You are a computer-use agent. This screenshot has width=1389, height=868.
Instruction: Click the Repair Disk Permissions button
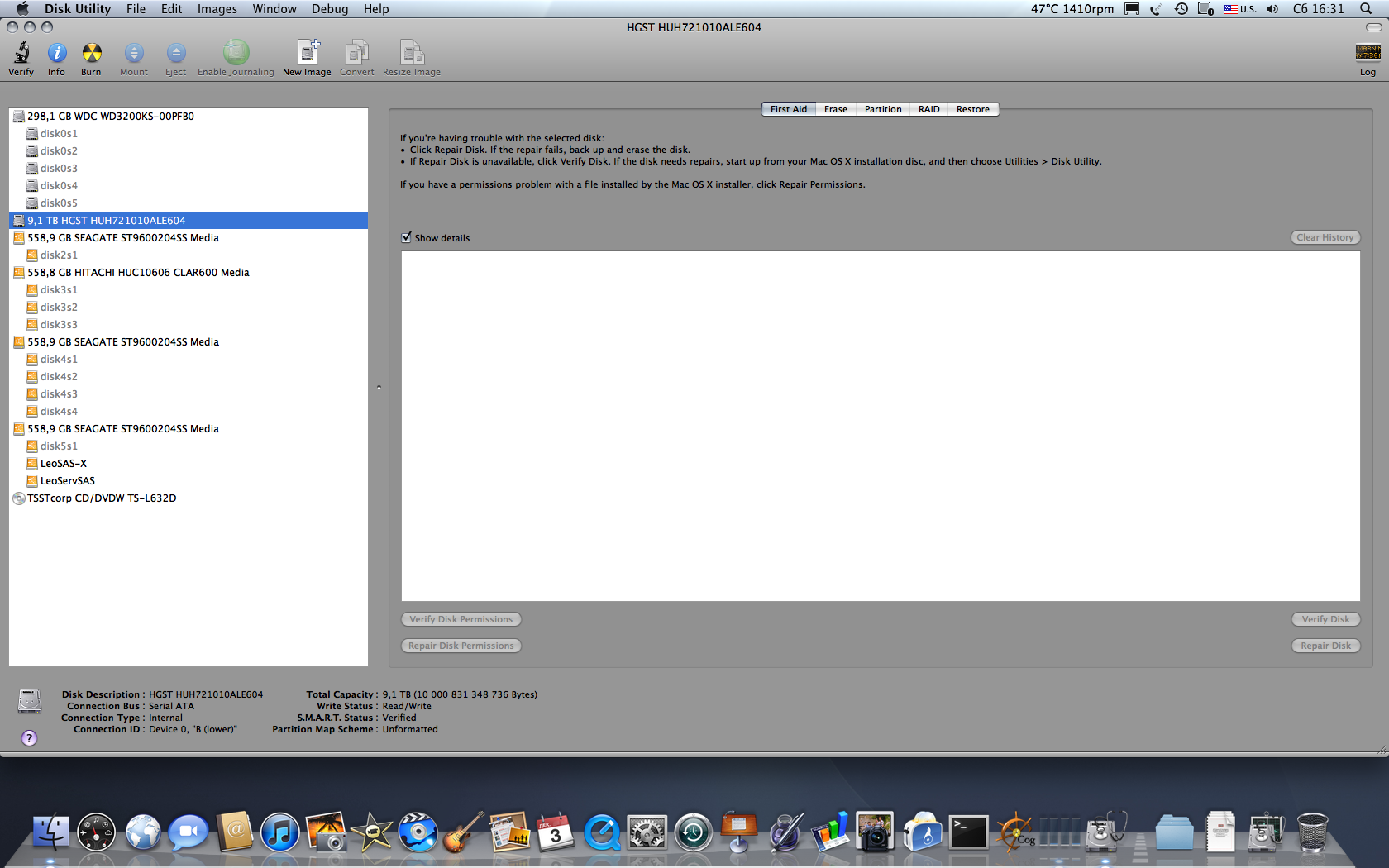(461, 646)
